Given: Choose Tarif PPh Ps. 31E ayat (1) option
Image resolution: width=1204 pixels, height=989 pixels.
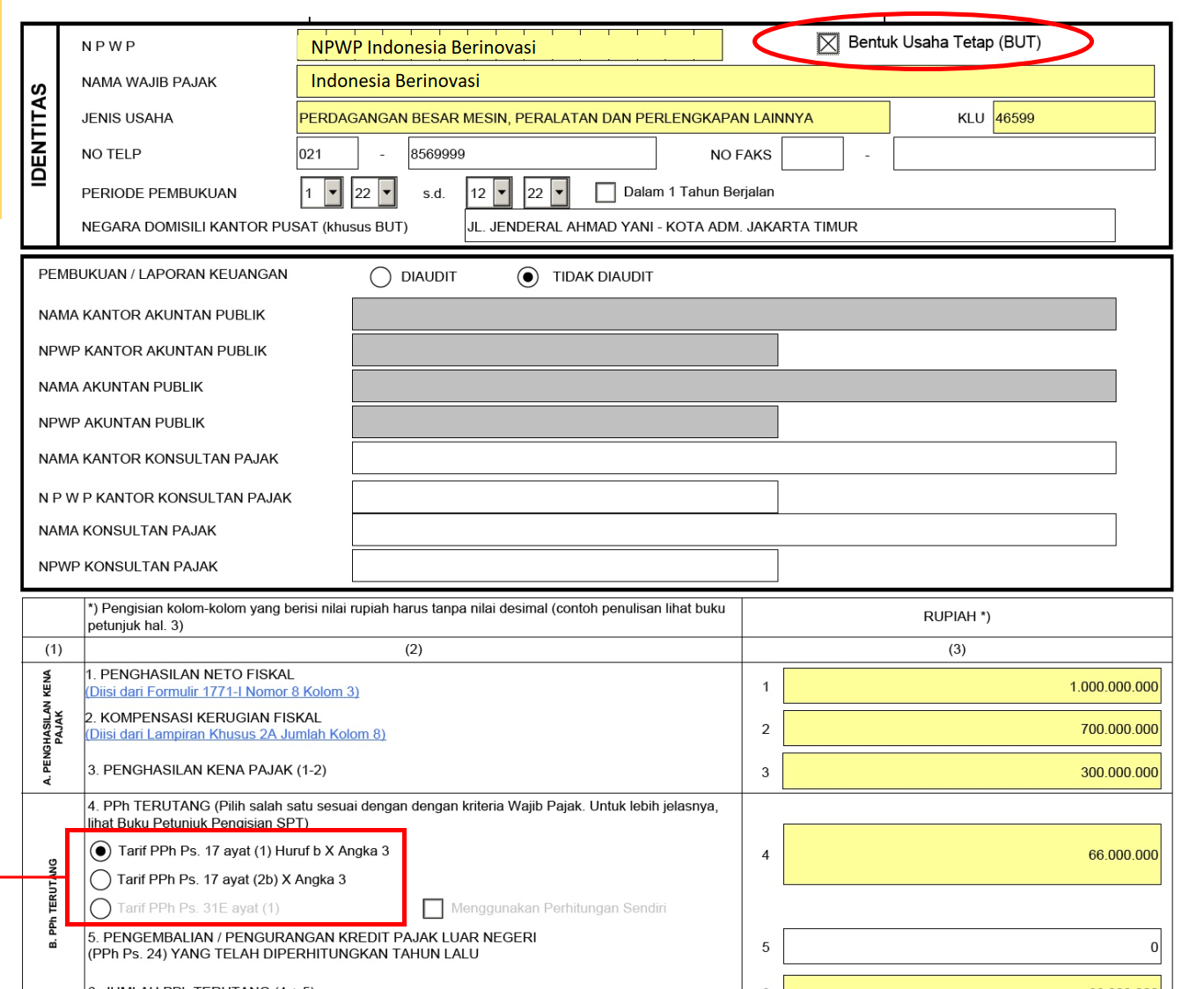Looking at the screenshot, I should (x=101, y=908).
